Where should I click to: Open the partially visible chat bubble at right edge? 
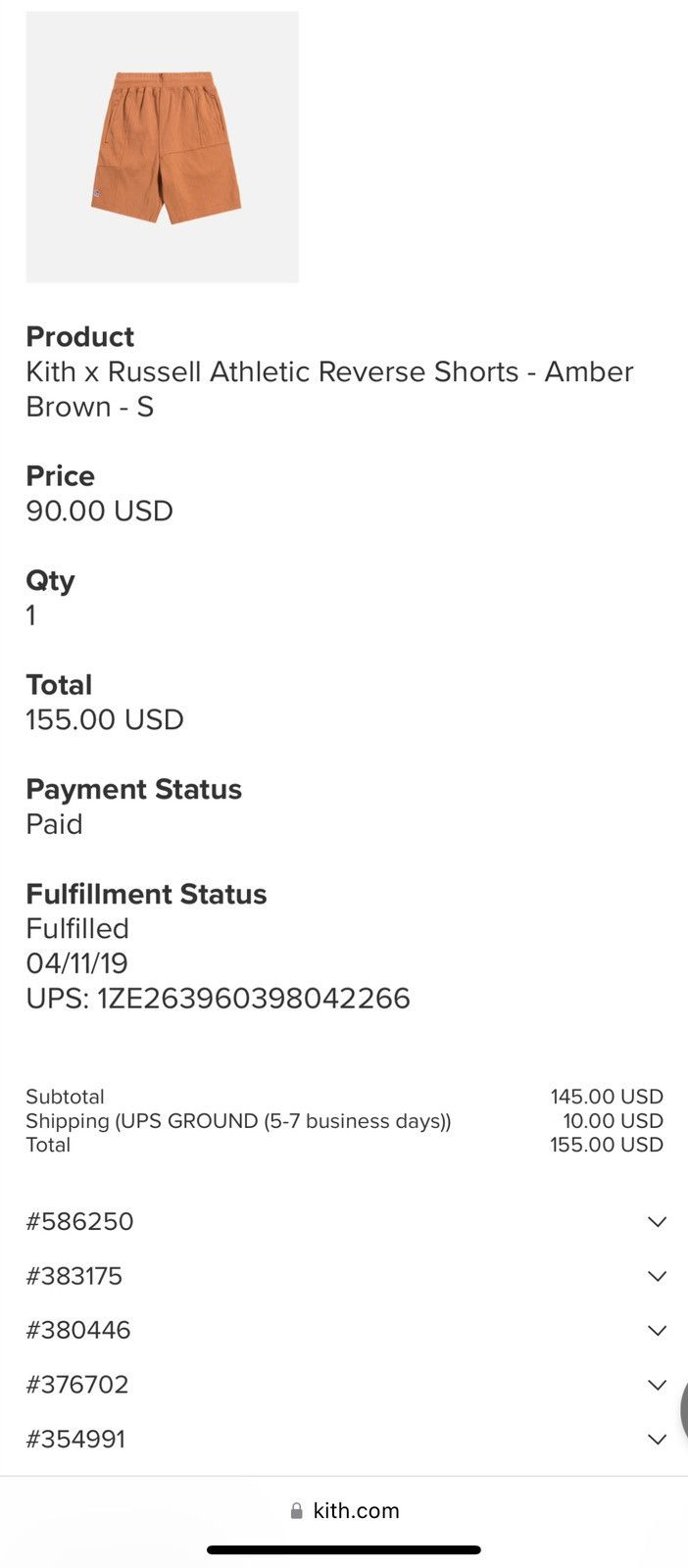pos(684,1408)
